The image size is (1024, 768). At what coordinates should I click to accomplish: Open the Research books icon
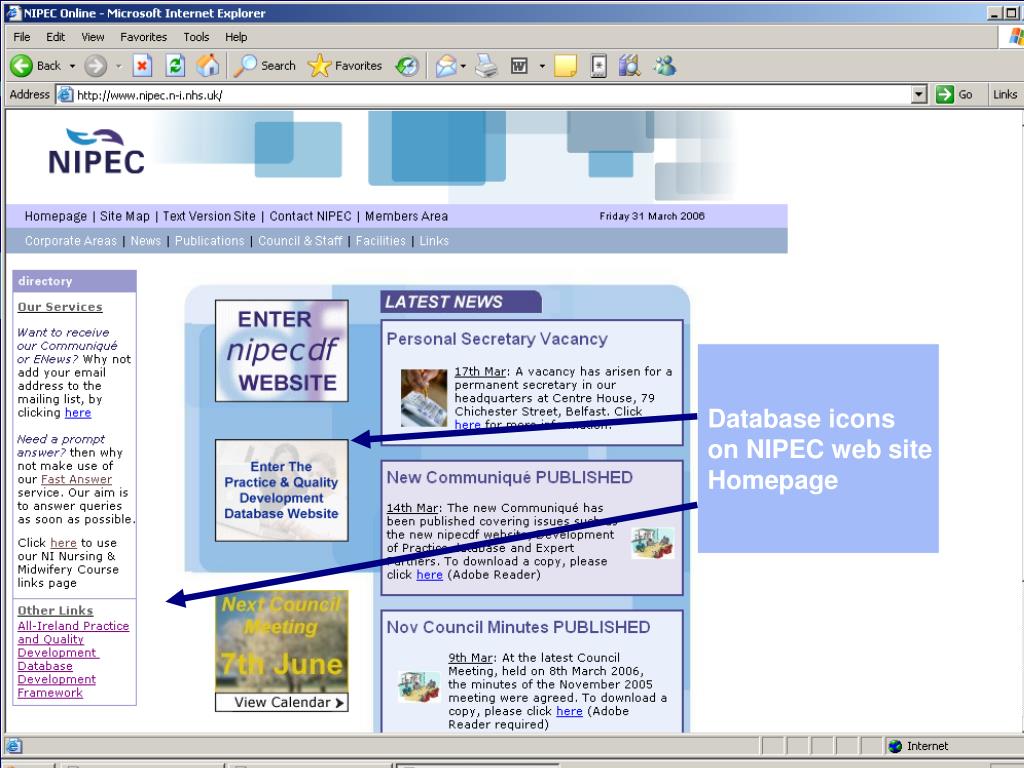pyautogui.click(x=630, y=65)
